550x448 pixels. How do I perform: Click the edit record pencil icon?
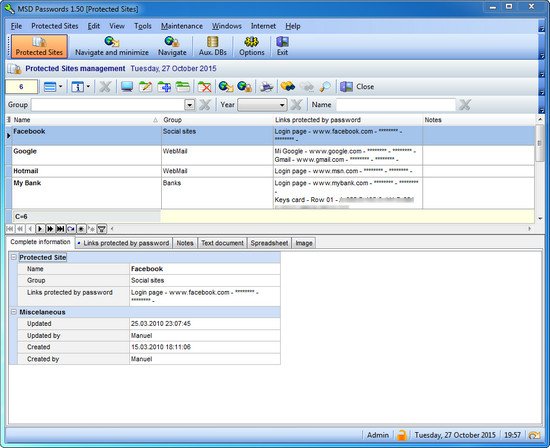tap(145, 87)
